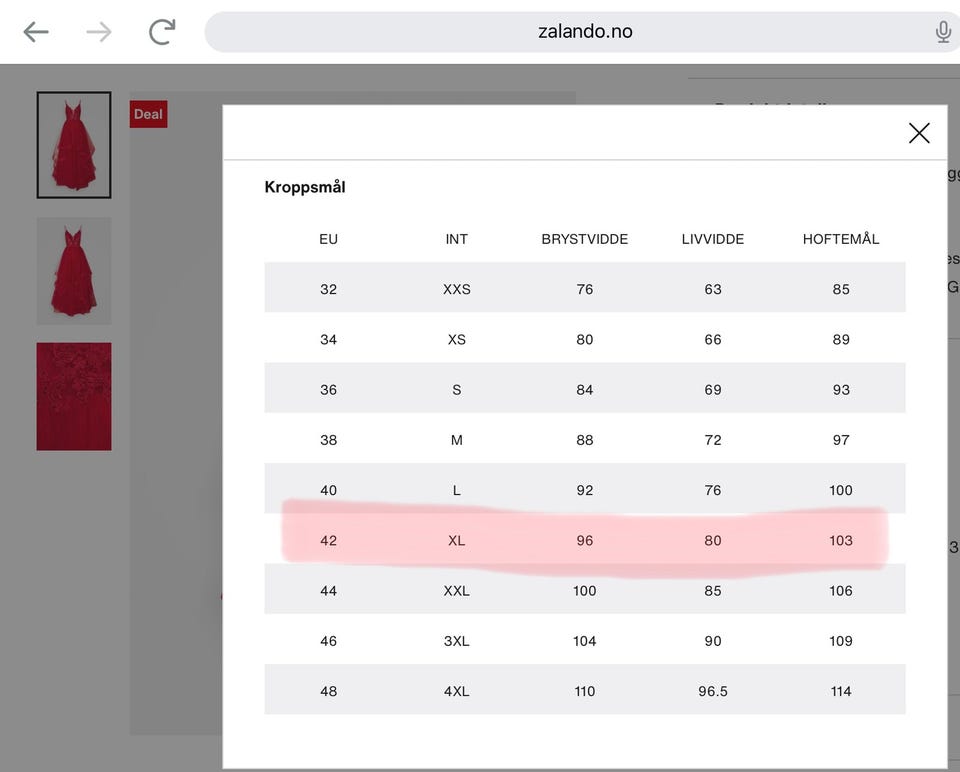
Task: Click the LIVVIDDE column header
Action: tap(713, 239)
